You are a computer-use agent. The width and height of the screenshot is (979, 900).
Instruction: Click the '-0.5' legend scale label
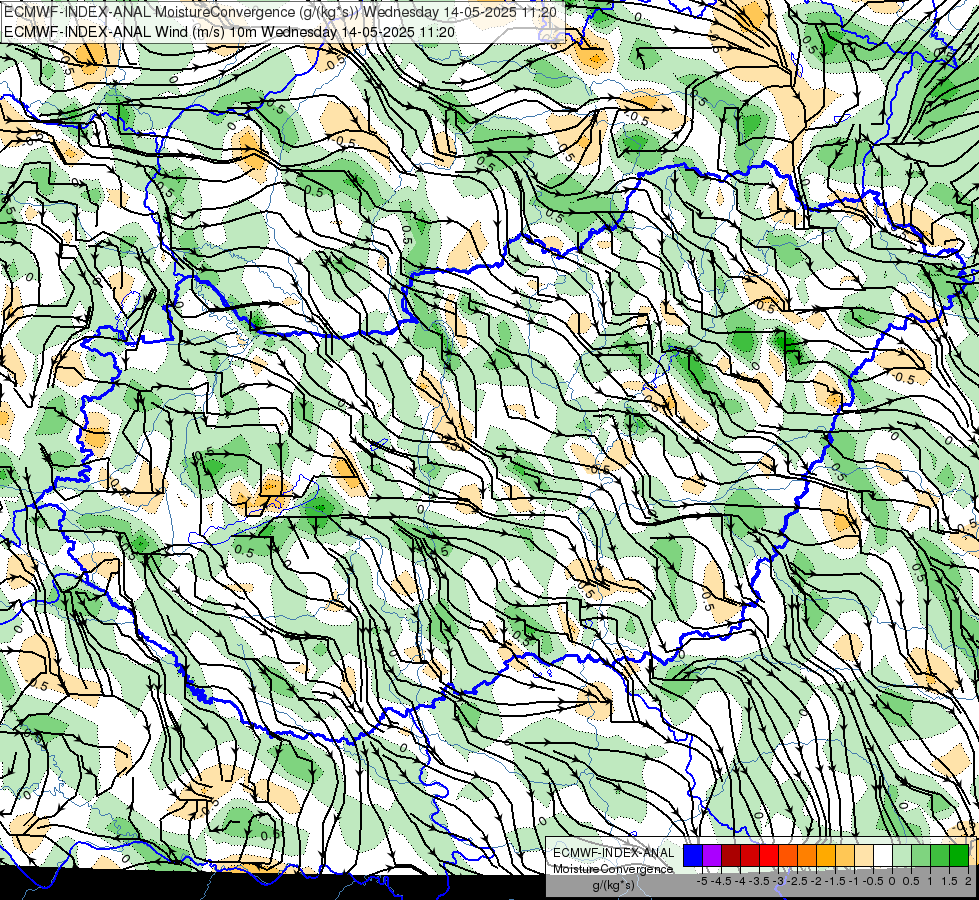pos(873,881)
